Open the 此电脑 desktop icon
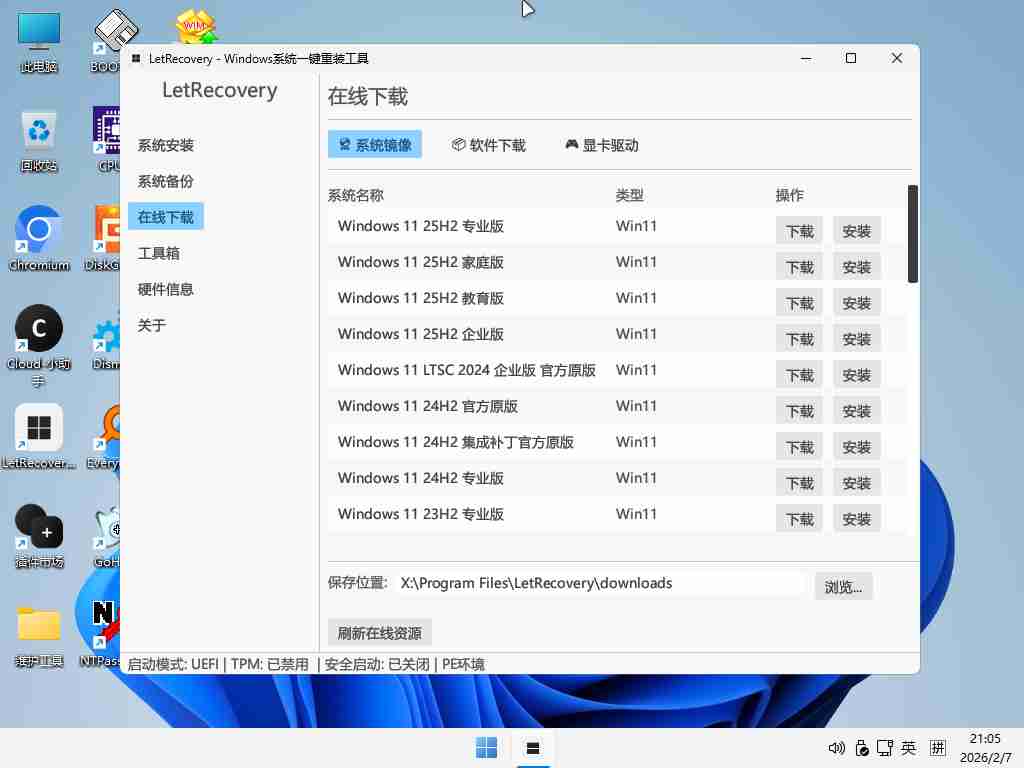1024x768 pixels. coord(39,41)
